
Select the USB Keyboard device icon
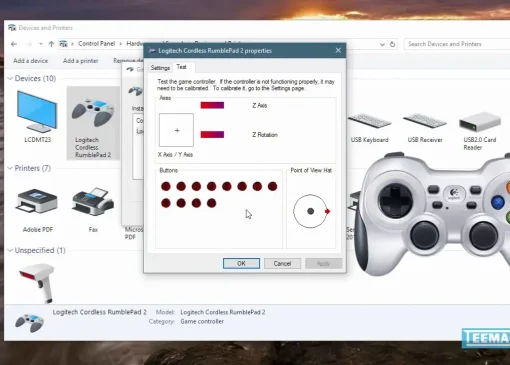click(x=369, y=121)
